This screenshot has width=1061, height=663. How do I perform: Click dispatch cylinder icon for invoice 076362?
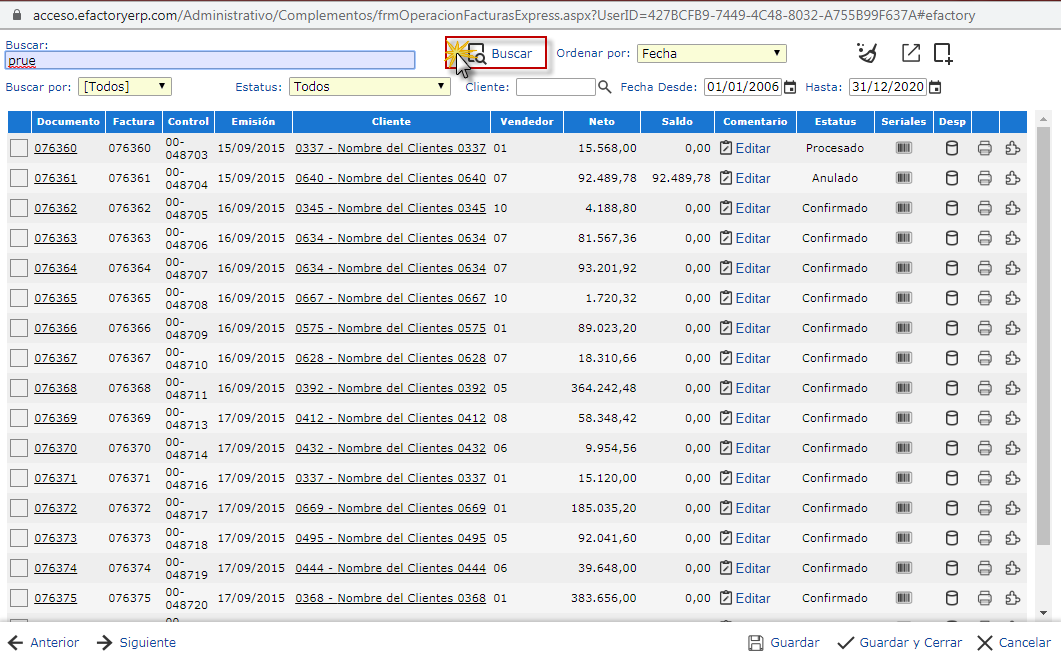coord(952,208)
